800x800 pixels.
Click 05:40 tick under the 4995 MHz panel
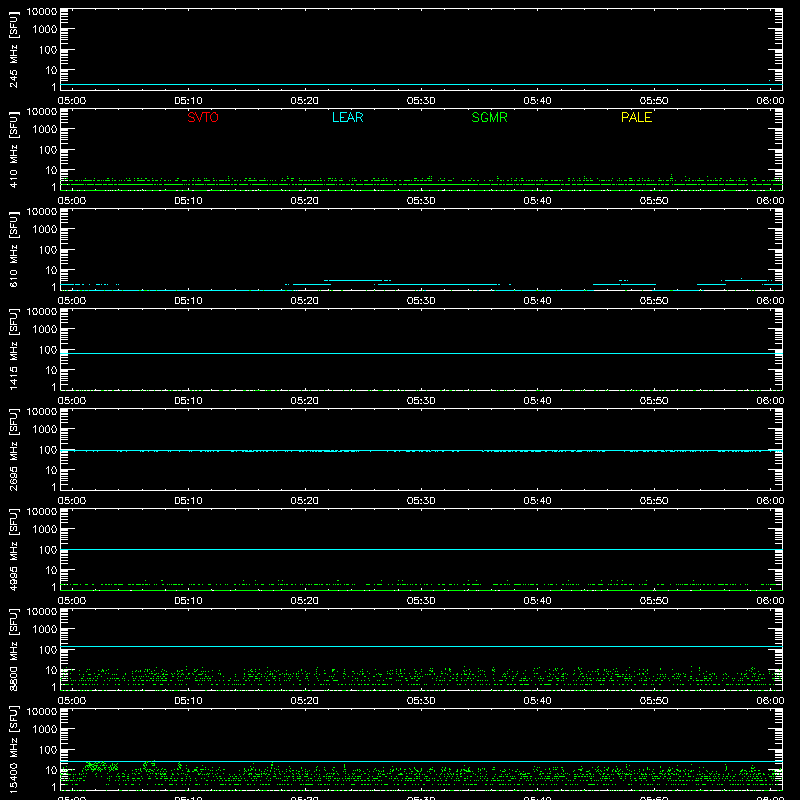coord(537,601)
